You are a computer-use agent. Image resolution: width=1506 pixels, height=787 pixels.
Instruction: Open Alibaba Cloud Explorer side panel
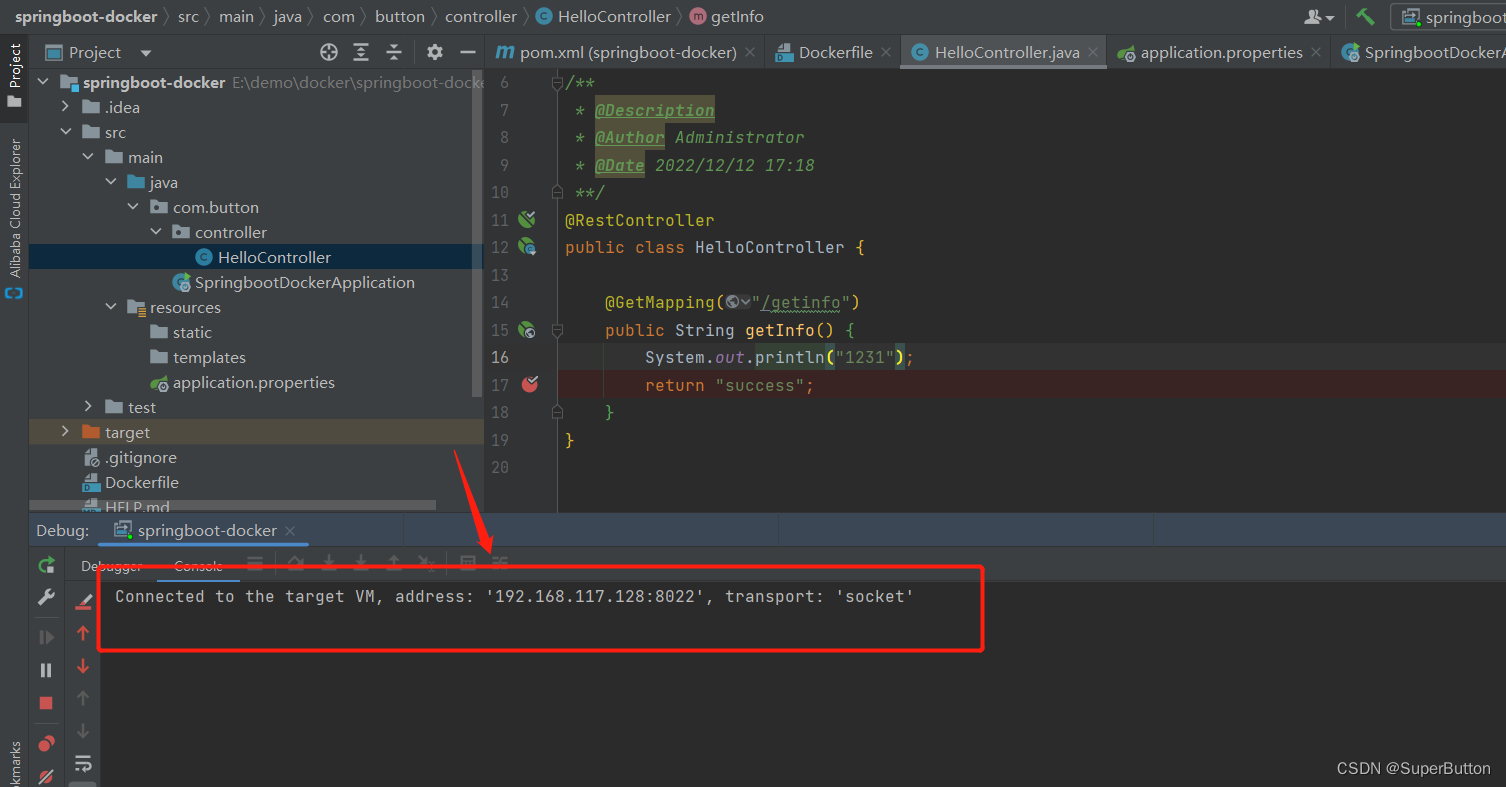pyautogui.click(x=14, y=207)
